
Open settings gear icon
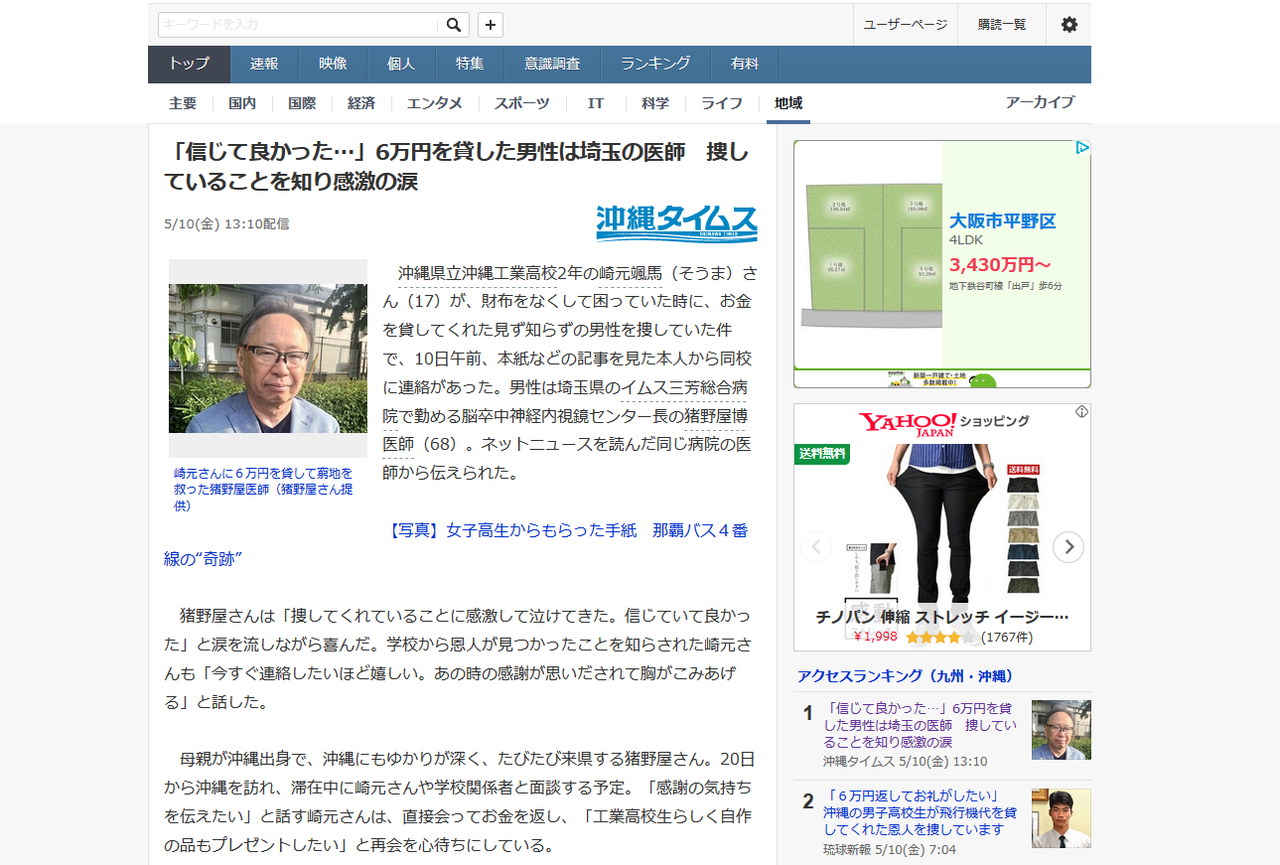pos(1069,25)
